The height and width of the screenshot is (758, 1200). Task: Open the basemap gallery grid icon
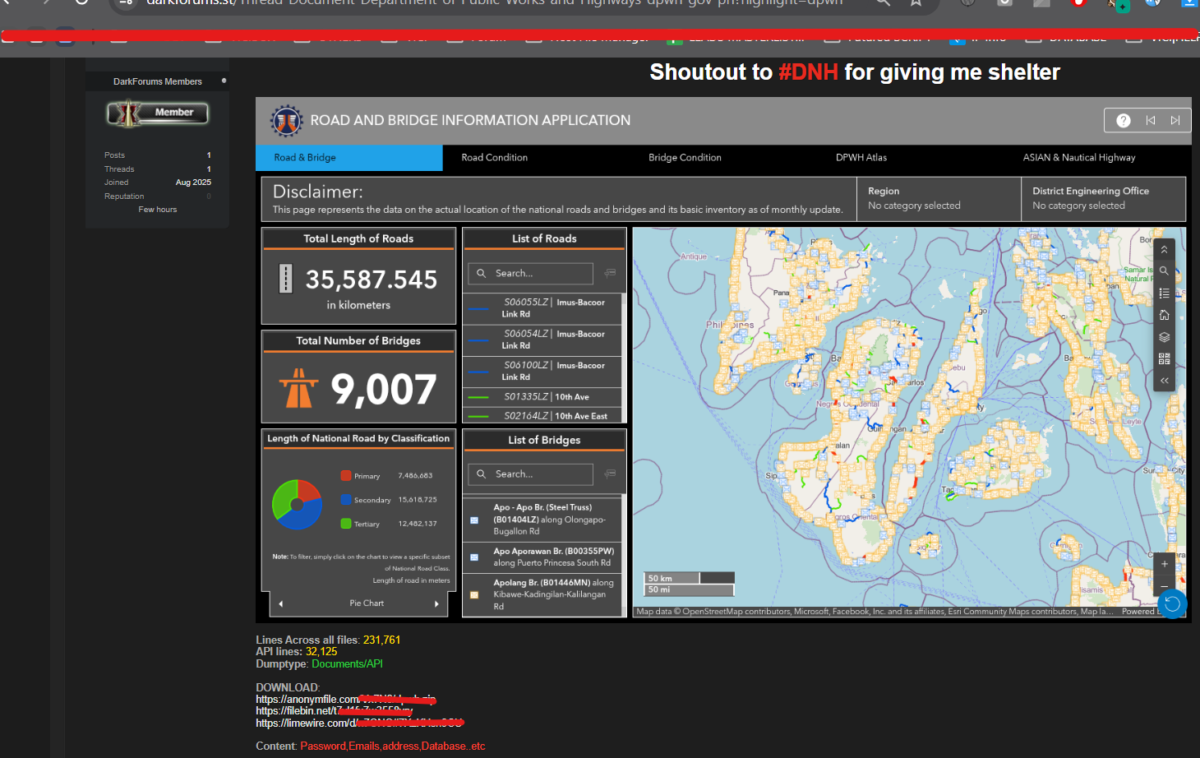[1164, 359]
